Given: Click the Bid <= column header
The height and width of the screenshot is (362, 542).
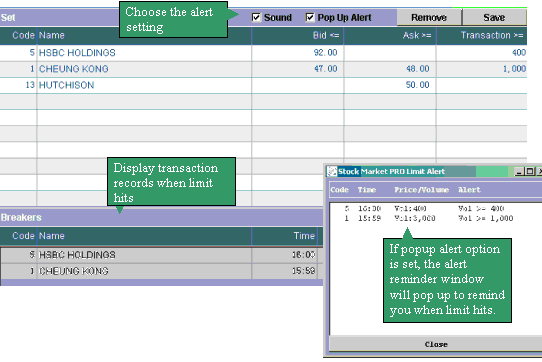Looking at the screenshot, I should pyautogui.click(x=326, y=35).
